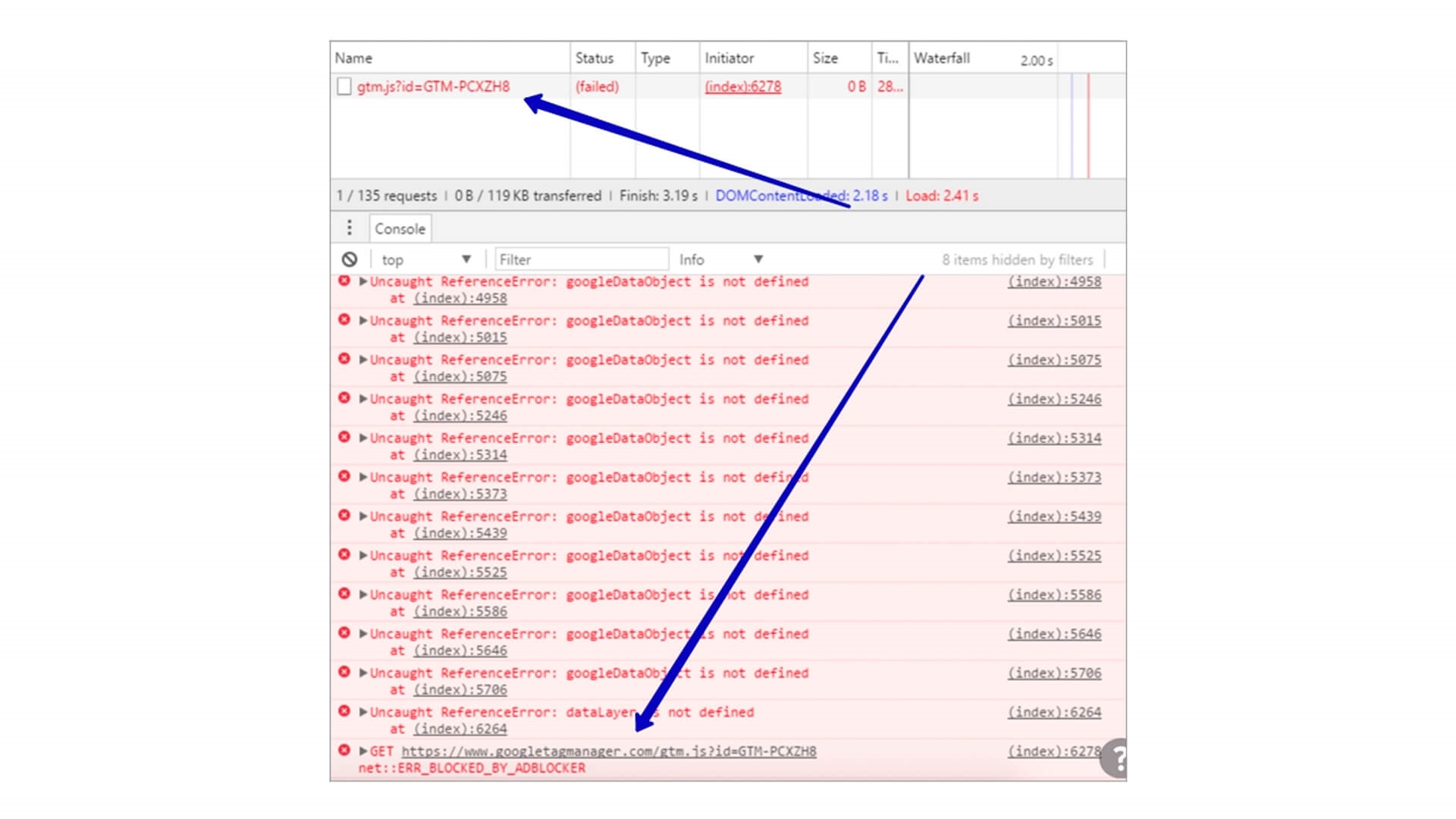Click the block request icon in console
Image resolution: width=1456 pixels, height=819 pixels.
click(348, 259)
